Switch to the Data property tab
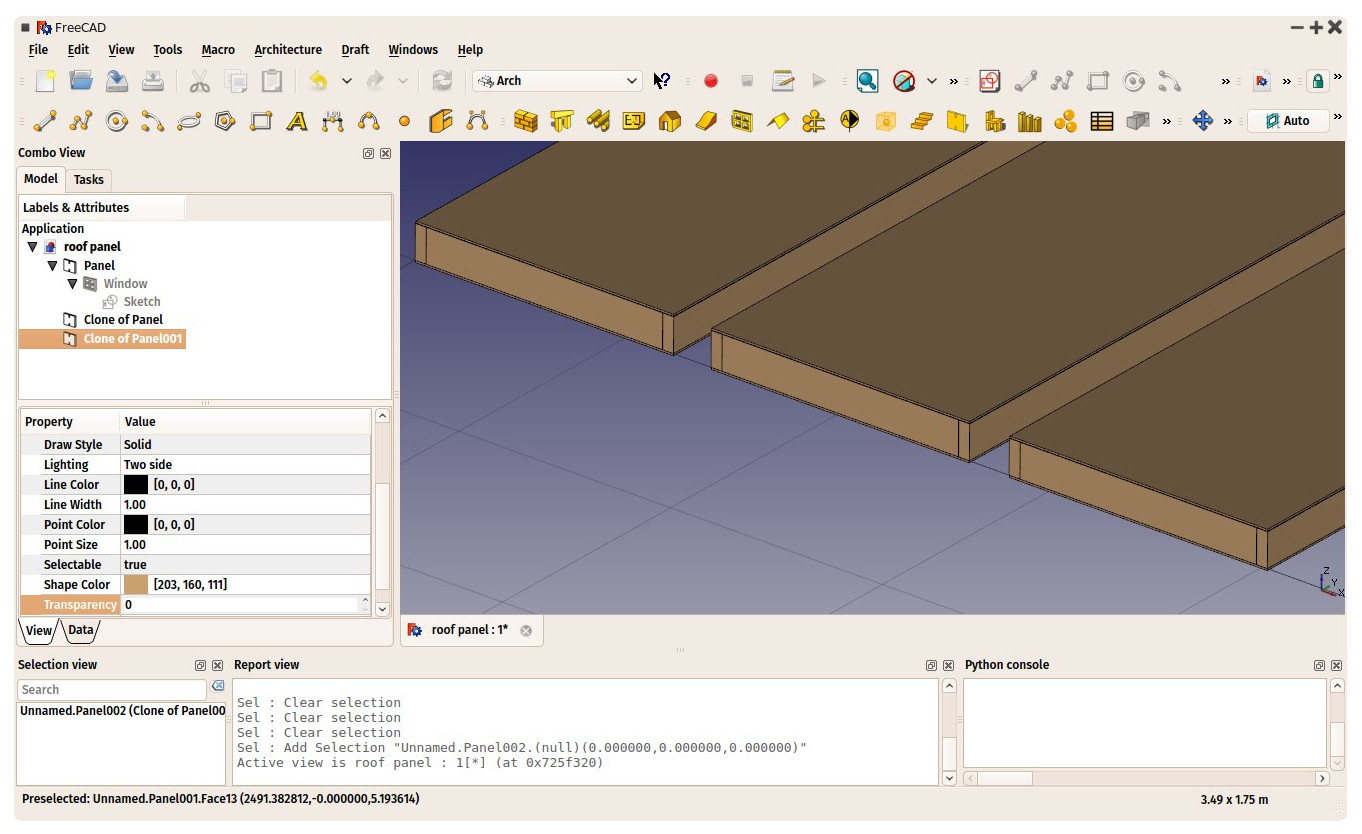Image resolution: width=1362 pixels, height=834 pixels. [81, 630]
